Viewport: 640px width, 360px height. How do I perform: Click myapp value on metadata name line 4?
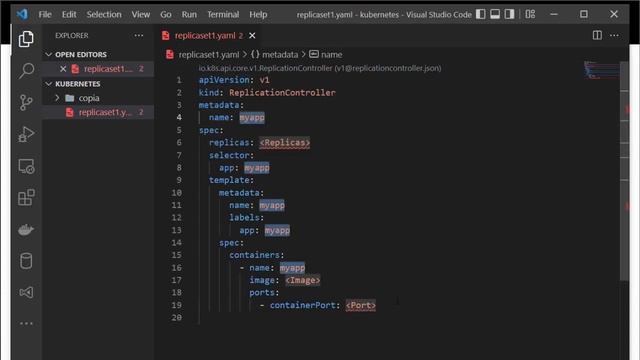[252, 118]
